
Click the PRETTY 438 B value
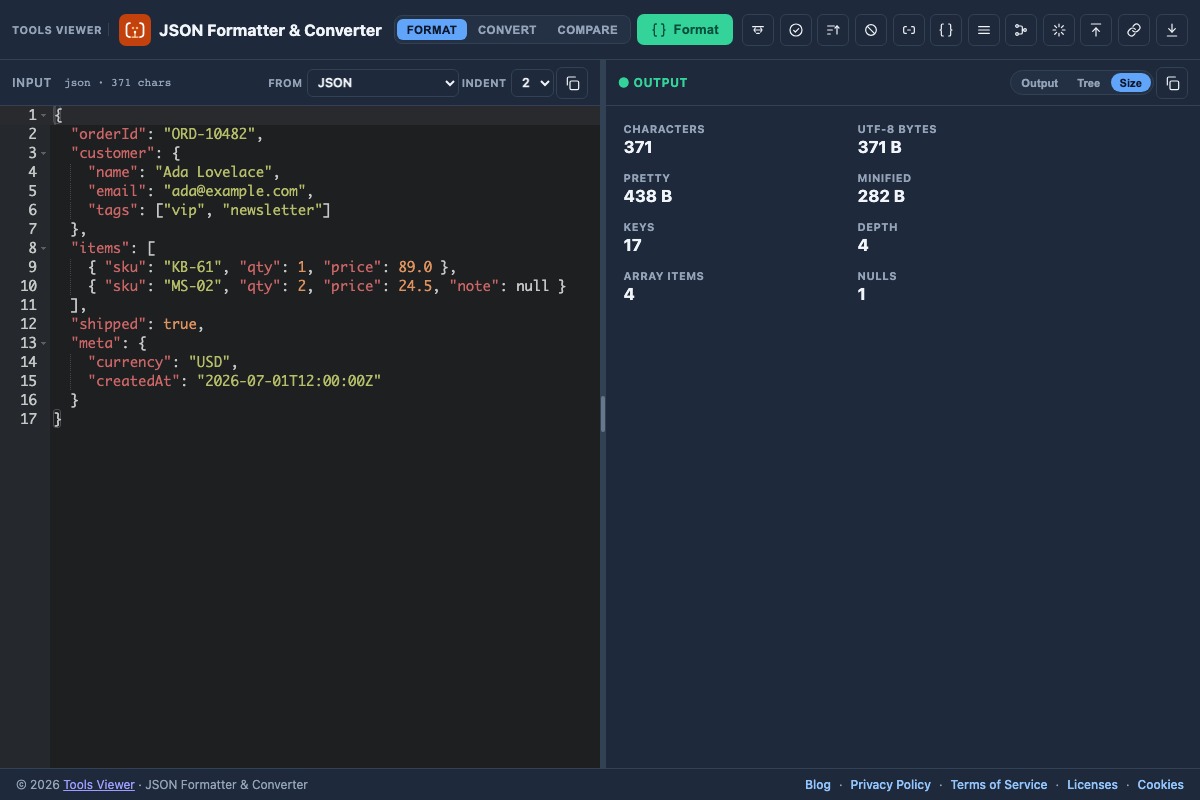[x=648, y=196]
